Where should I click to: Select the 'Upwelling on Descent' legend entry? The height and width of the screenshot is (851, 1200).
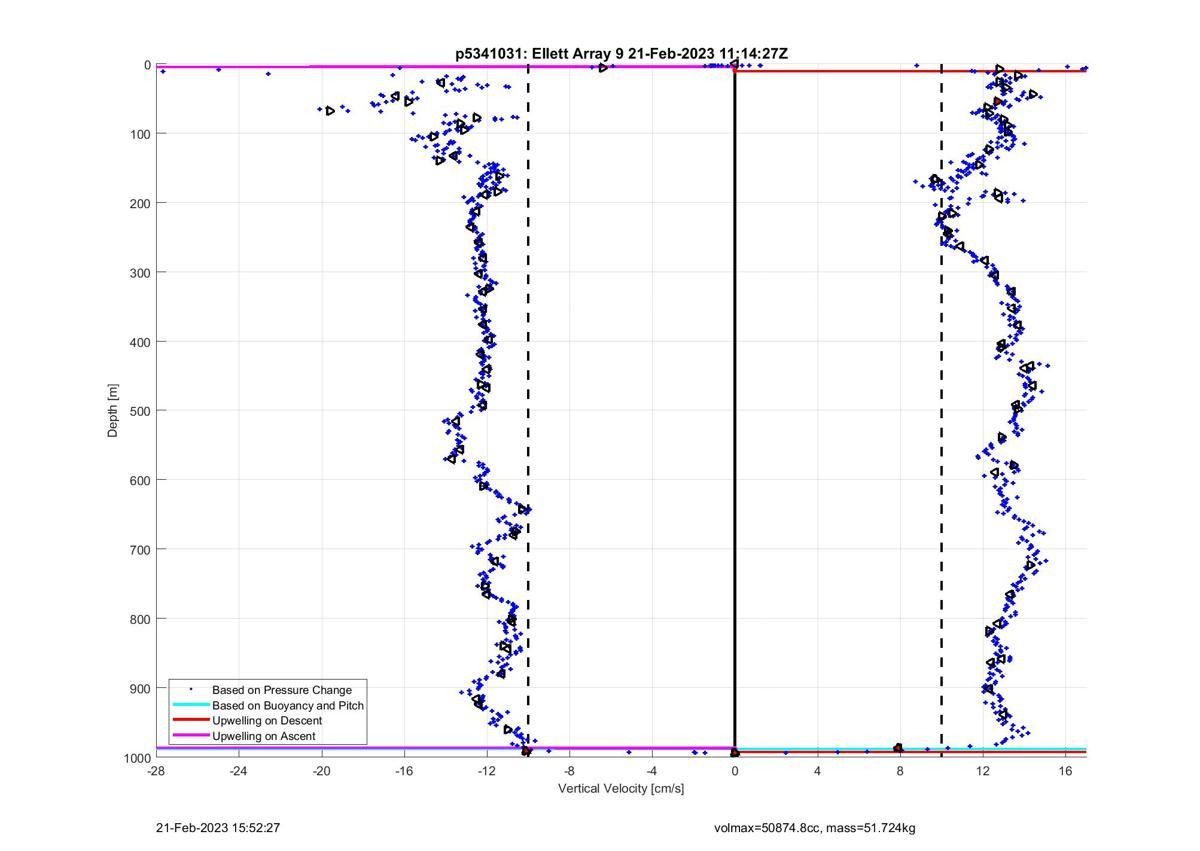(267, 721)
